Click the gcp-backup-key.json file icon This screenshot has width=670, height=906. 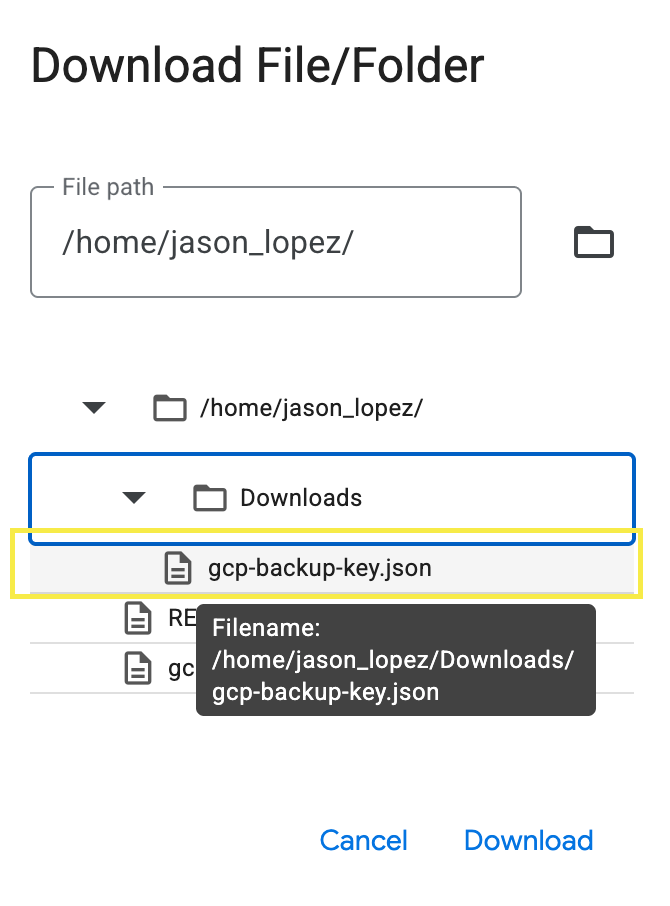click(x=178, y=569)
